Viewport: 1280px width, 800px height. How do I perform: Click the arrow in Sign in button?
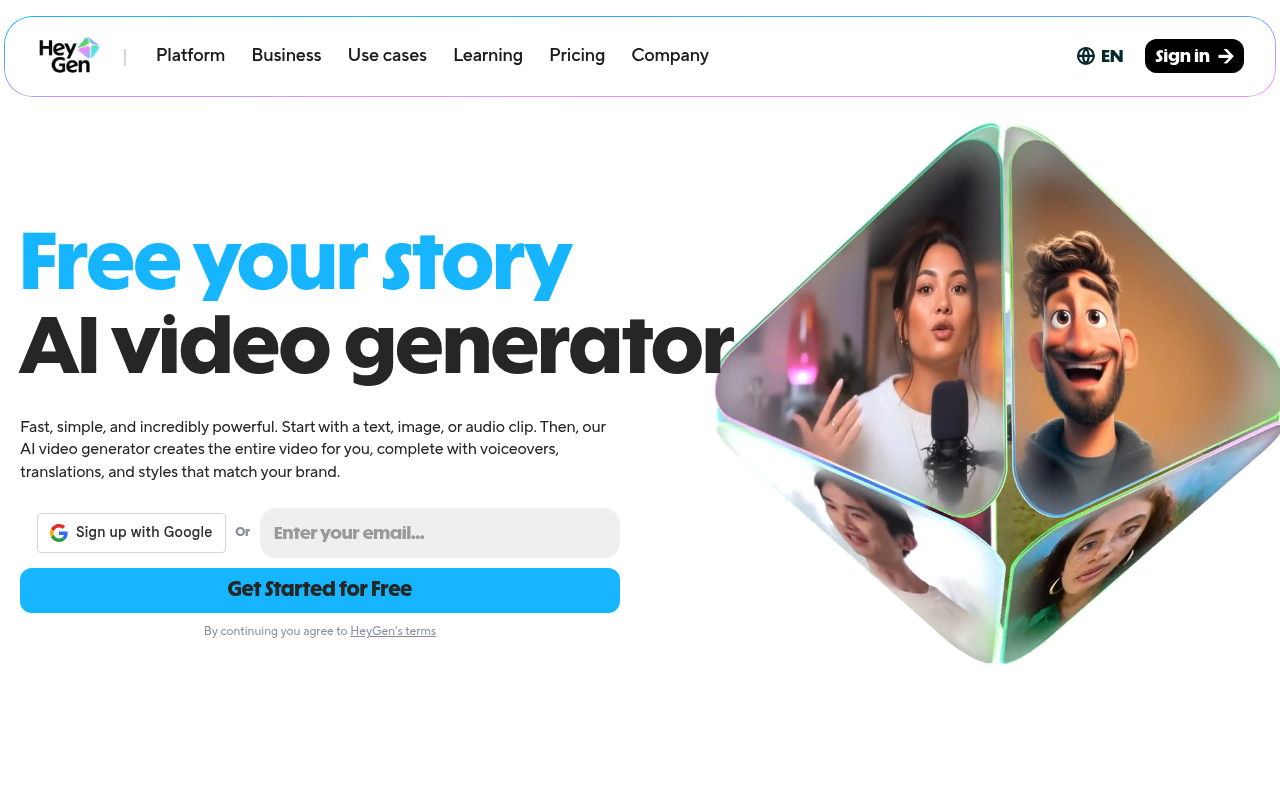coord(1226,56)
